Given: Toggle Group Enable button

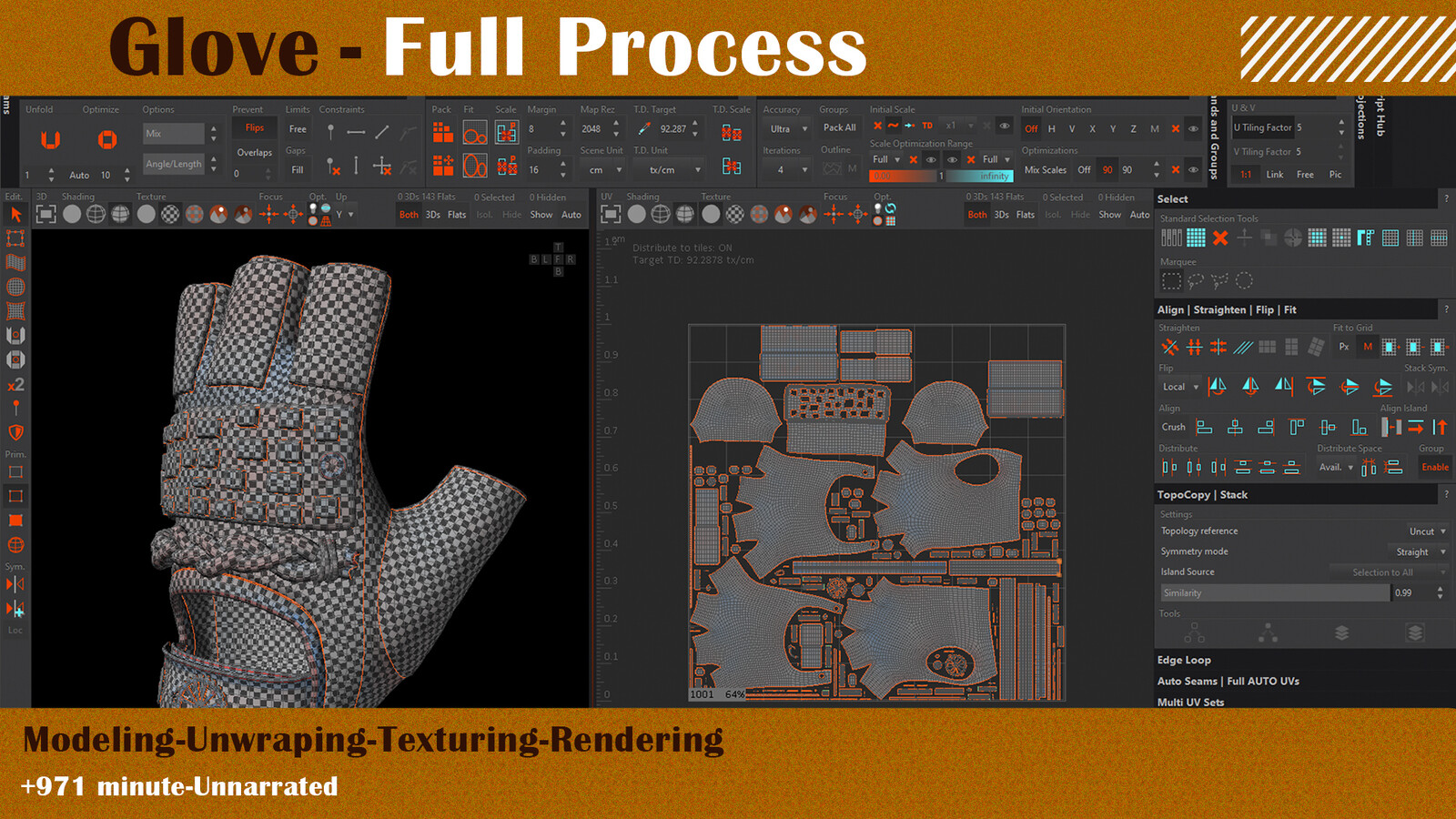Looking at the screenshot, I should [1435, 467].
